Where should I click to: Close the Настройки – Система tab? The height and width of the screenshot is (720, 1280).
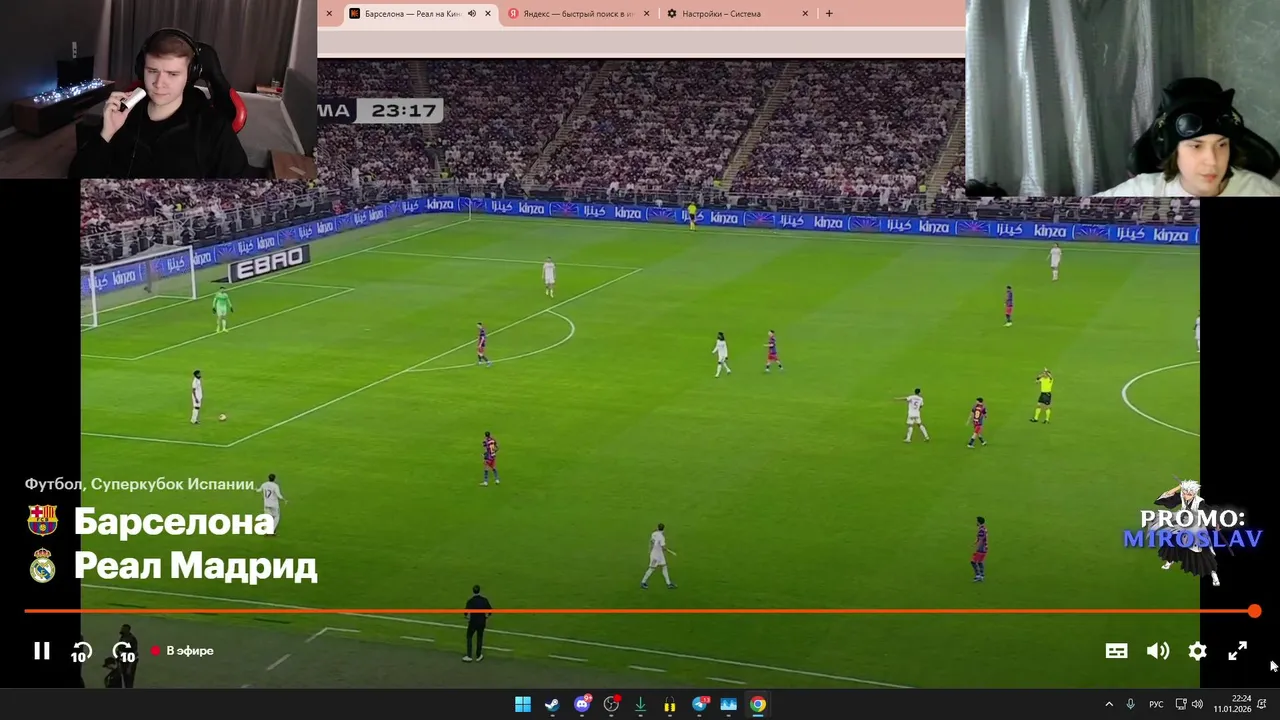point(805,14)
